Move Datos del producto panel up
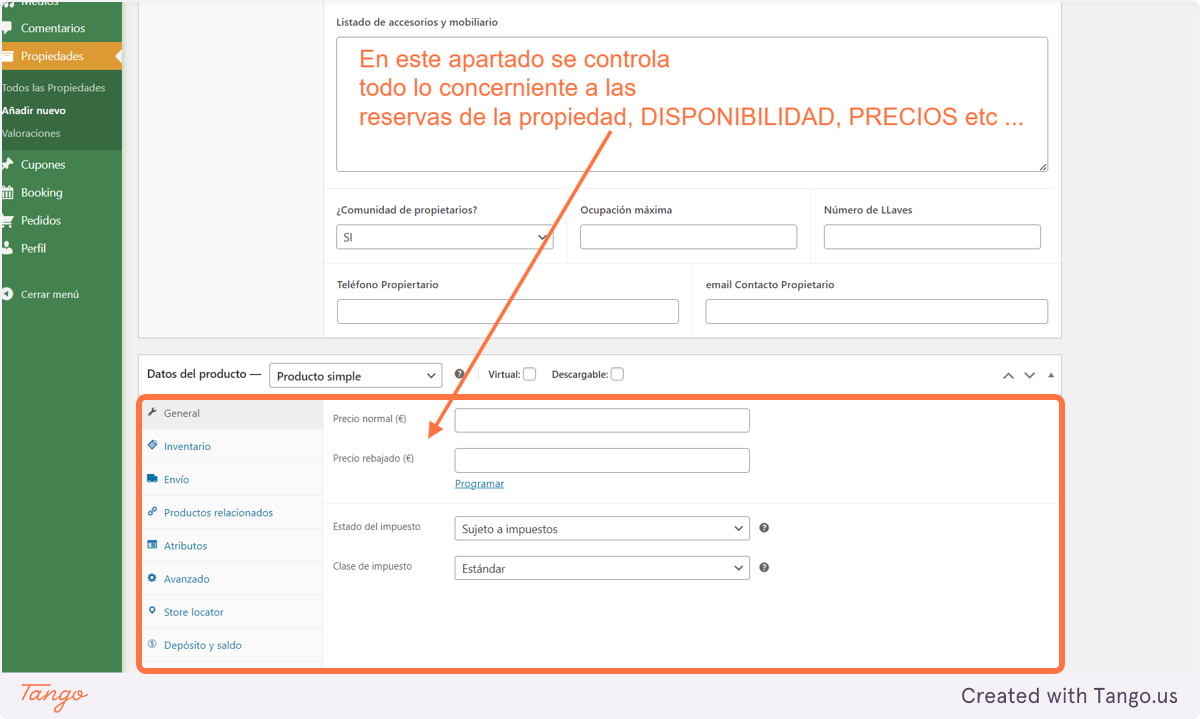This screenshot has width=1200, height=719. (1009, 375)
